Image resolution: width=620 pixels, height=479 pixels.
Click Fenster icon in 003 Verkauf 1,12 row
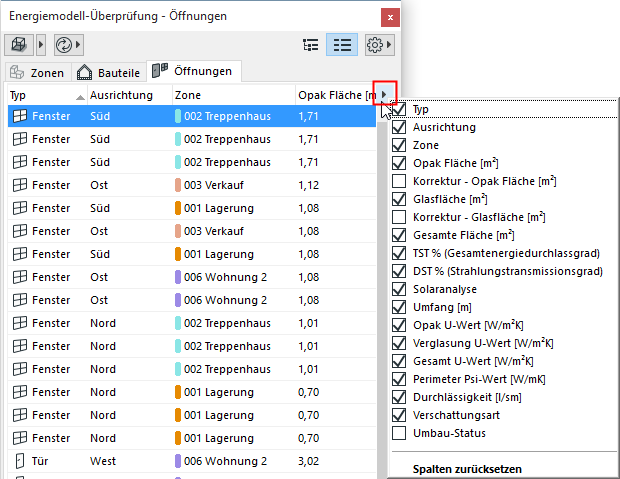(20, 185)
